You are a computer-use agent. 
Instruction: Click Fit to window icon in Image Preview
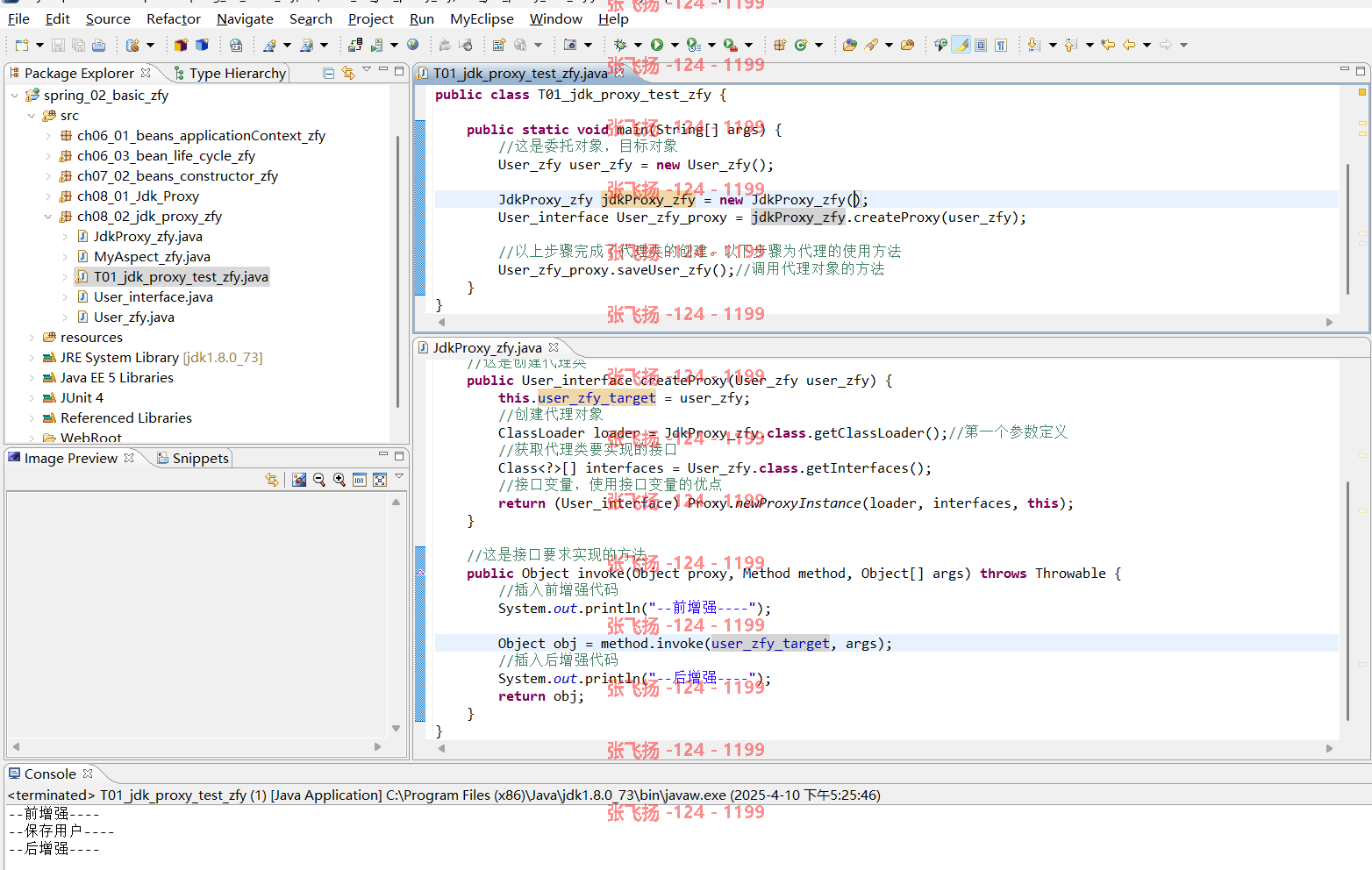click(380, 480)
